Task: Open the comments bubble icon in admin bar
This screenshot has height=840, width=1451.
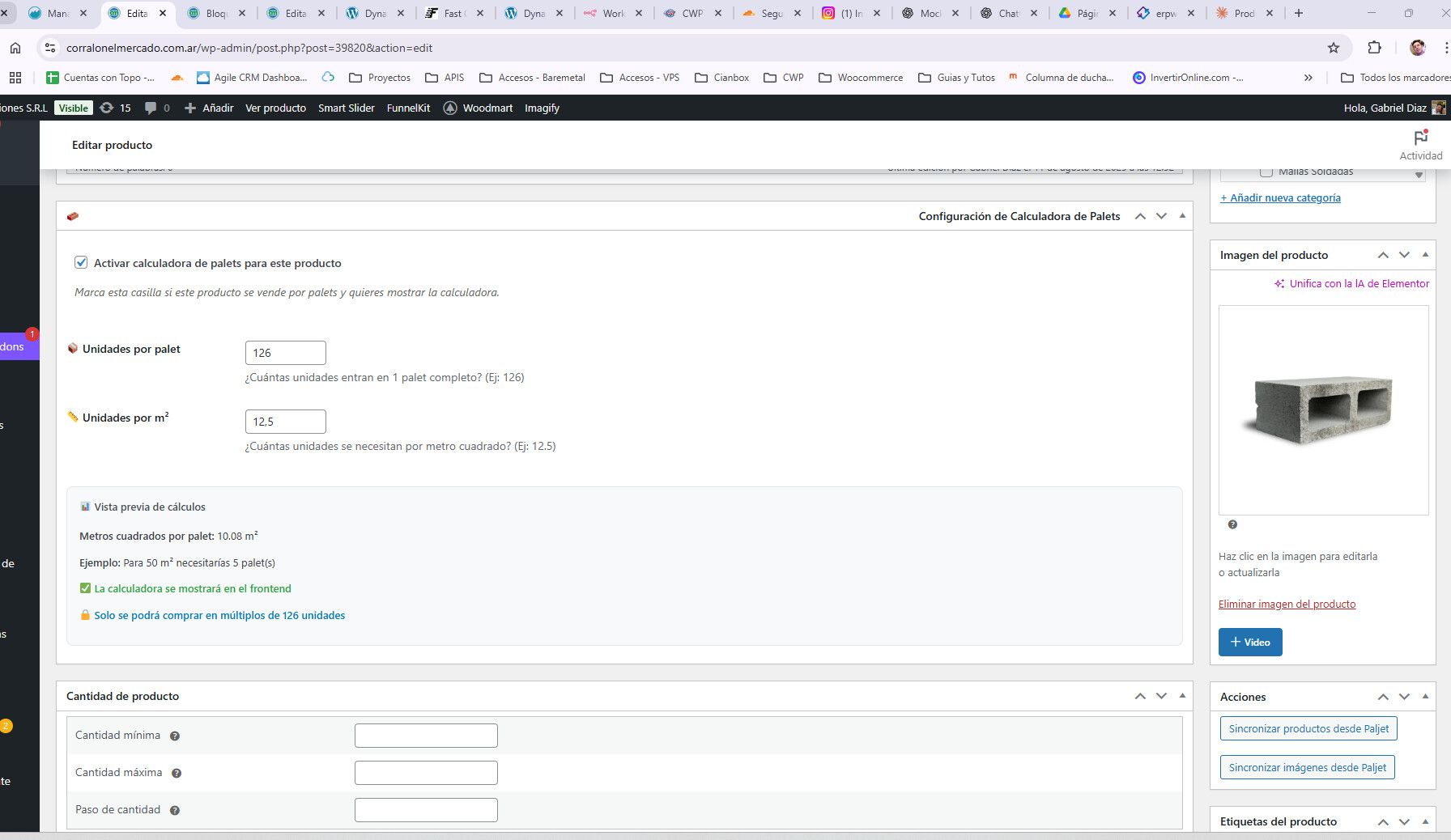Action: tap(151, 108)
